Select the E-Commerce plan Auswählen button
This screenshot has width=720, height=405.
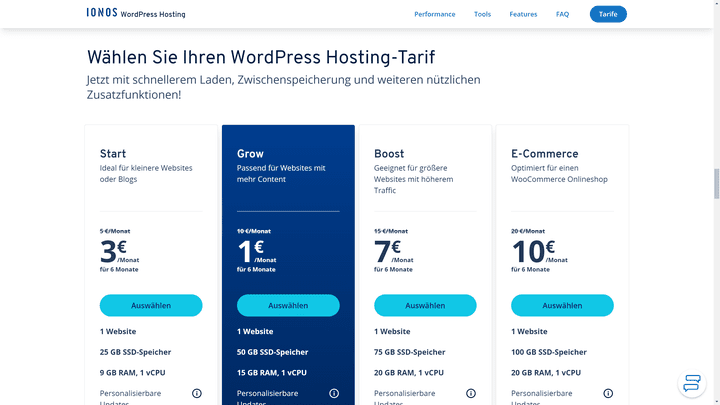click(562, 305)
